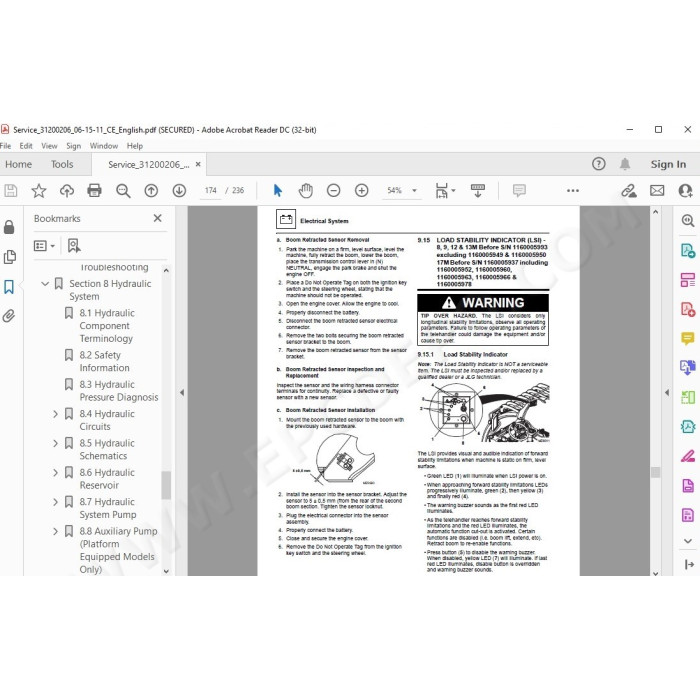
Task: Open bookmarks options list dropdown
Action: (44, 246)
